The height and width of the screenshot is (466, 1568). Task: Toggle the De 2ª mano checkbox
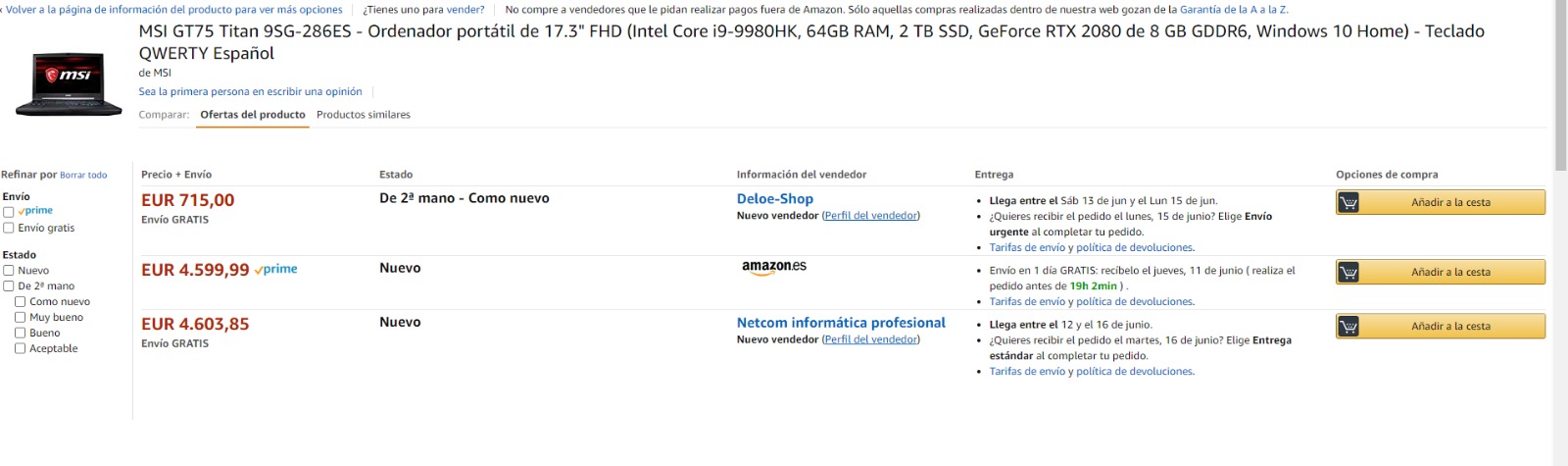point(9,286)
